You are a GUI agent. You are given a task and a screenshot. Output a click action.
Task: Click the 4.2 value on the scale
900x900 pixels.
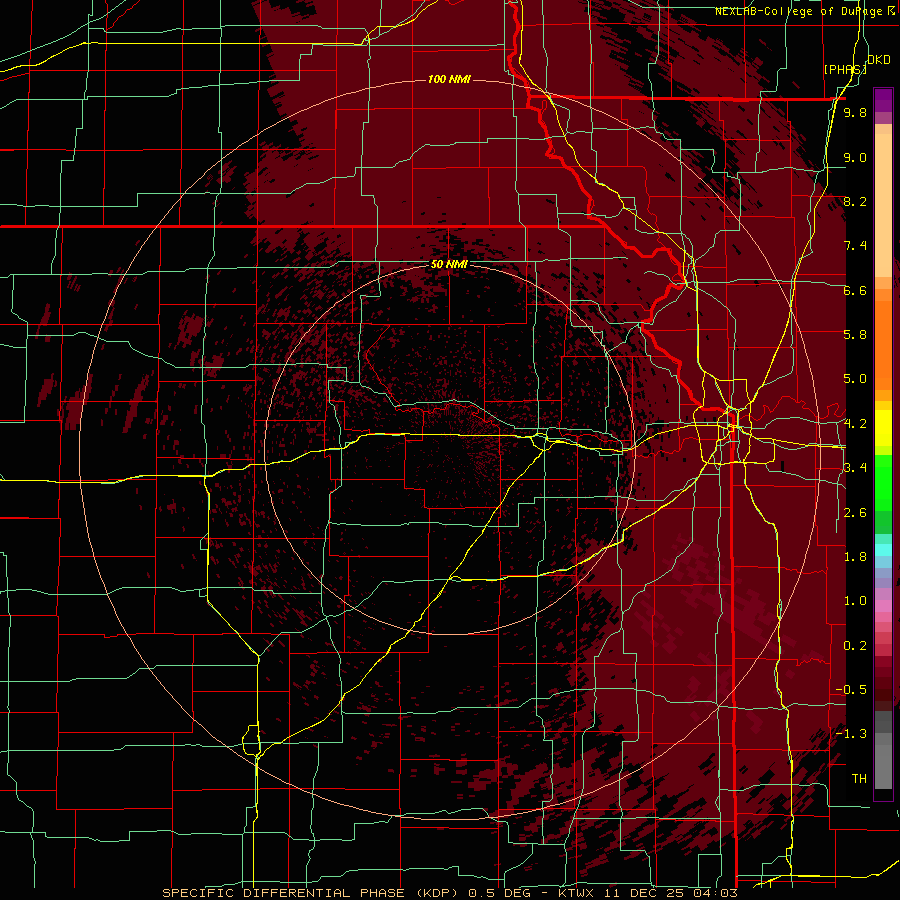pyautogui.click(x=855, y=424)
